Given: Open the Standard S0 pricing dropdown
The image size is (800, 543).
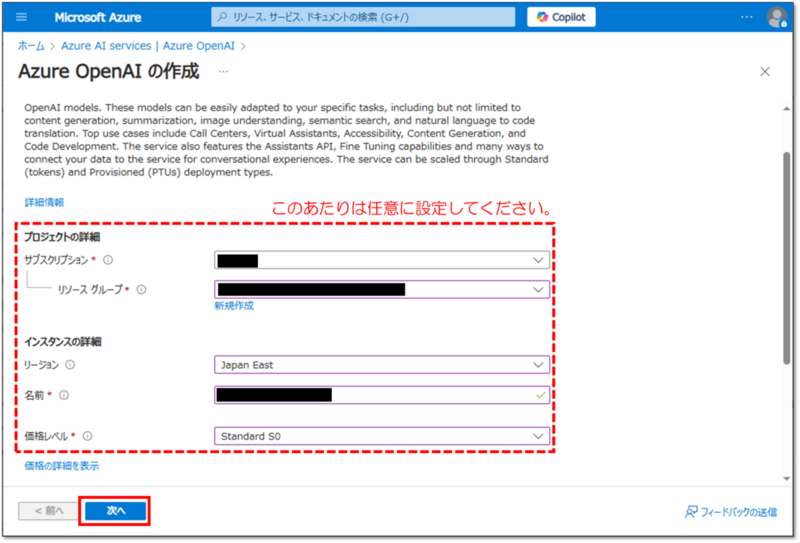Looking at the screenshot, I should pos(382,436).
